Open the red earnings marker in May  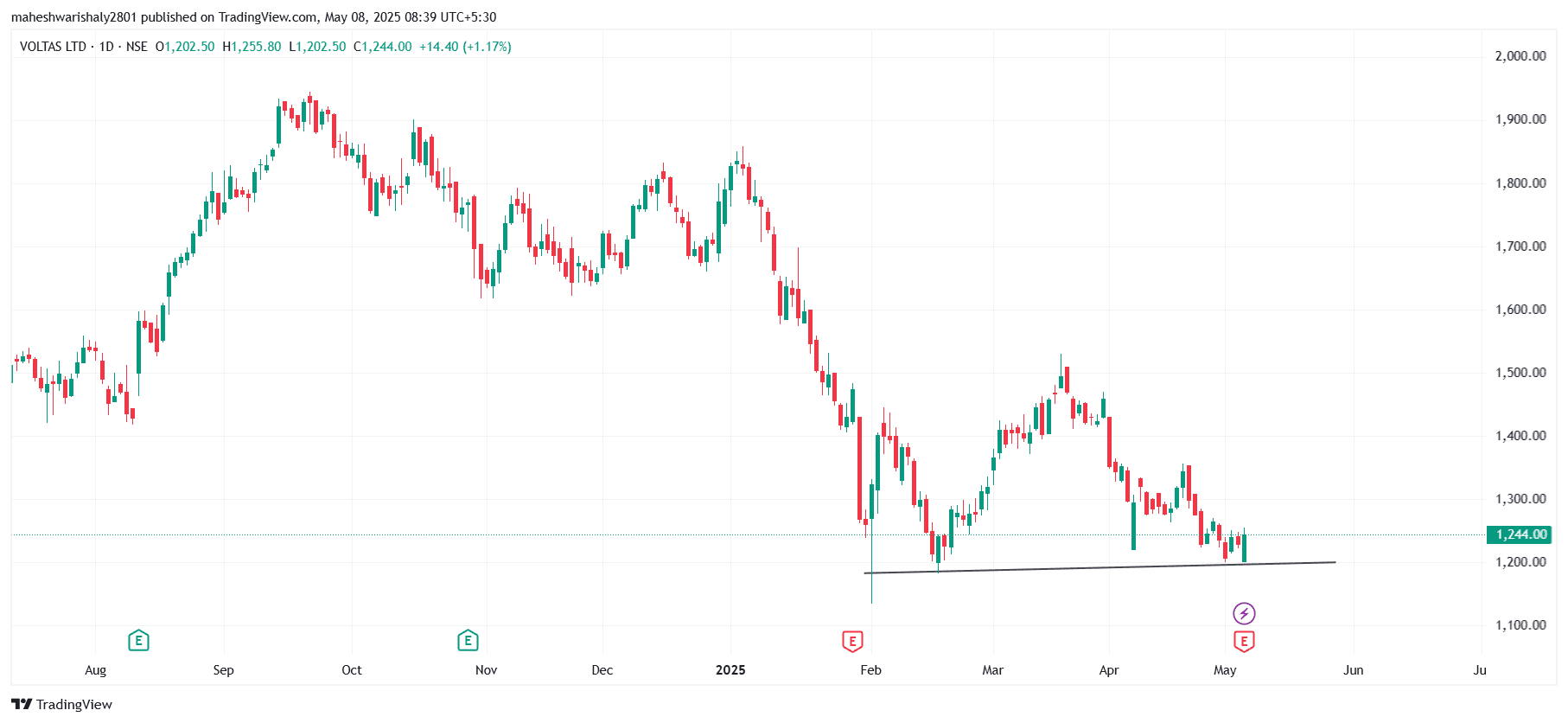(x=1244, y=641)
